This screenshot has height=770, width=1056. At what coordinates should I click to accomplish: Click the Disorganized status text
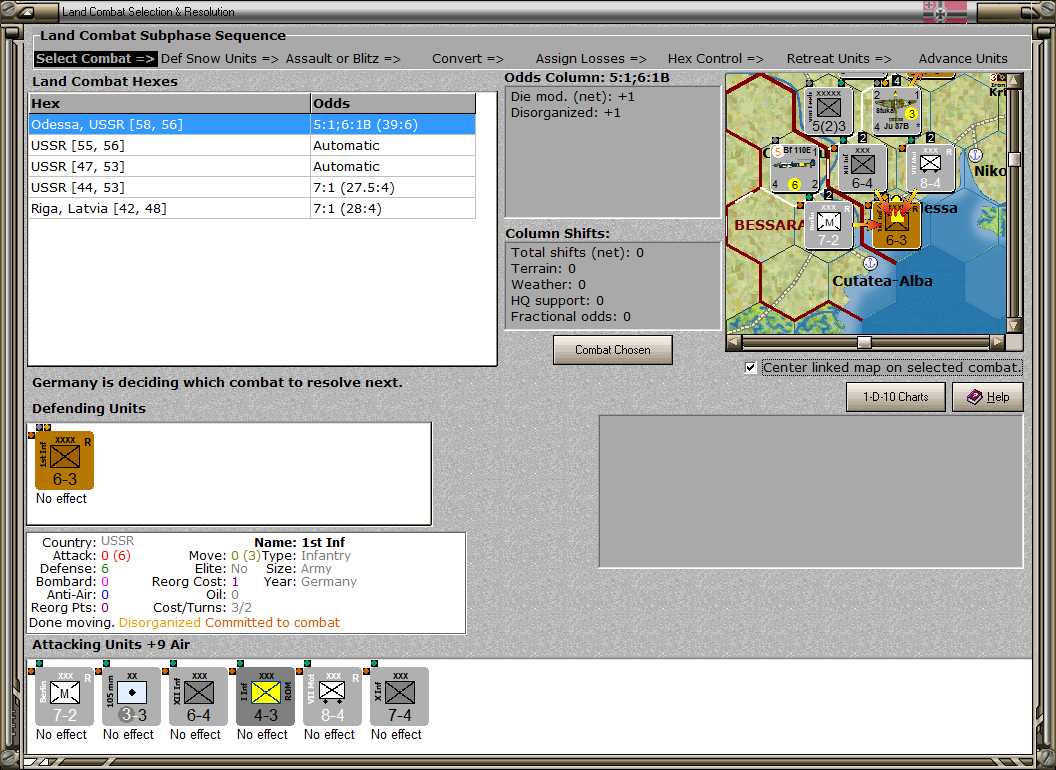point(160,622)
